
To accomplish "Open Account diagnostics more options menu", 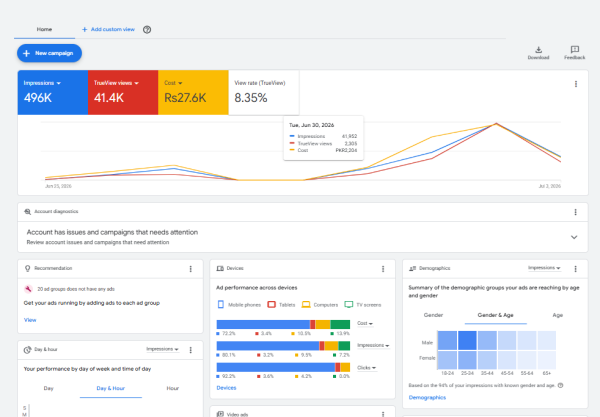I will tap(576, 212).
